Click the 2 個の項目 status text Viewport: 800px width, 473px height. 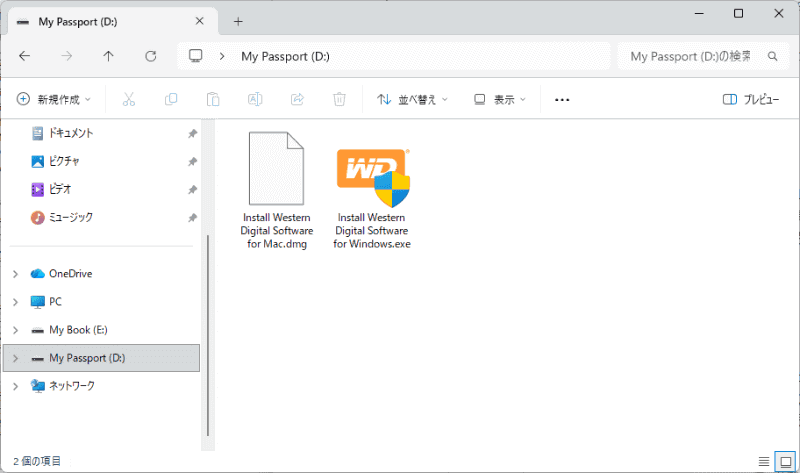(x=37, y=461)
